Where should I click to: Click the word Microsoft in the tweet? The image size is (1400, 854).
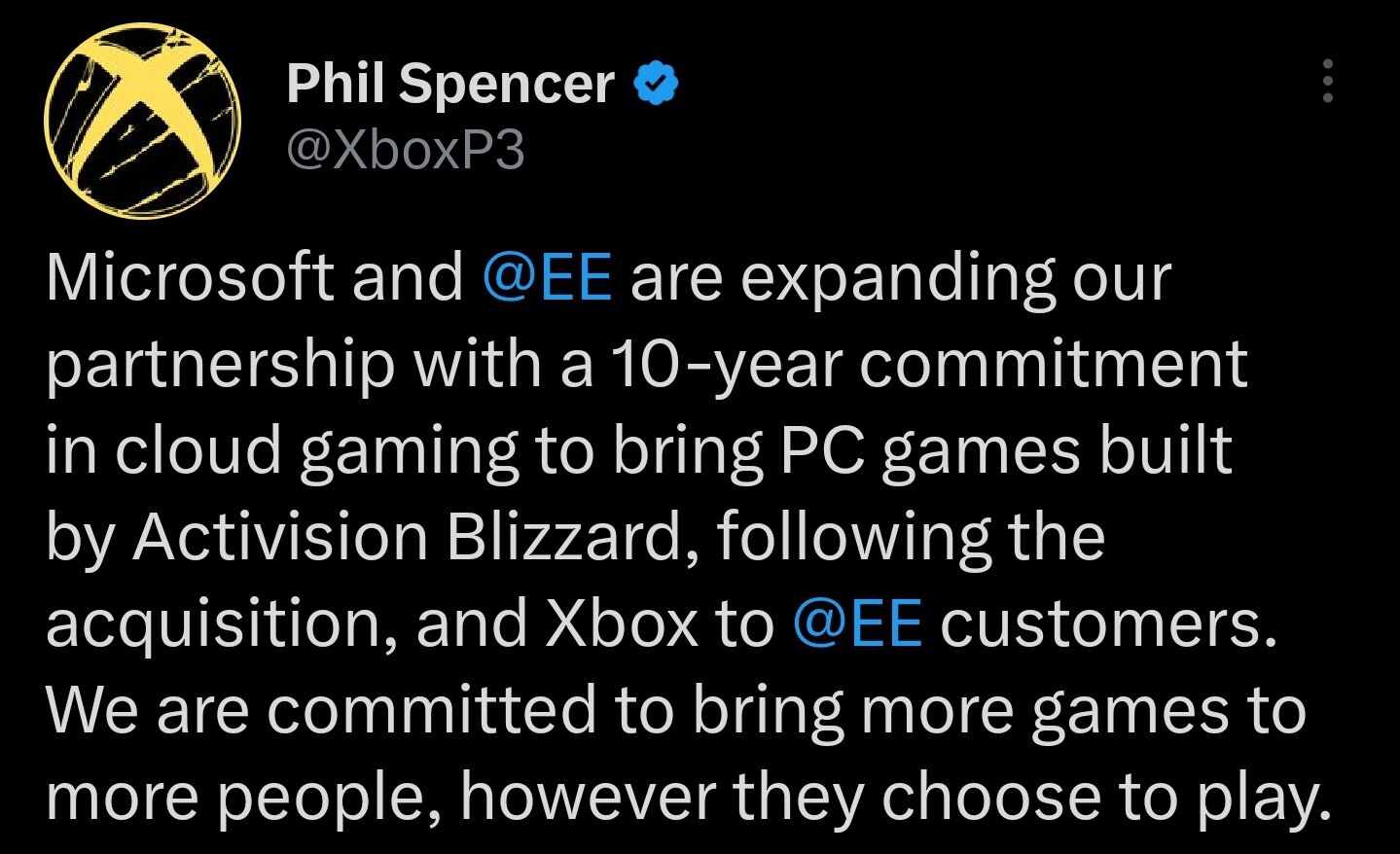(x=190, y=278)
